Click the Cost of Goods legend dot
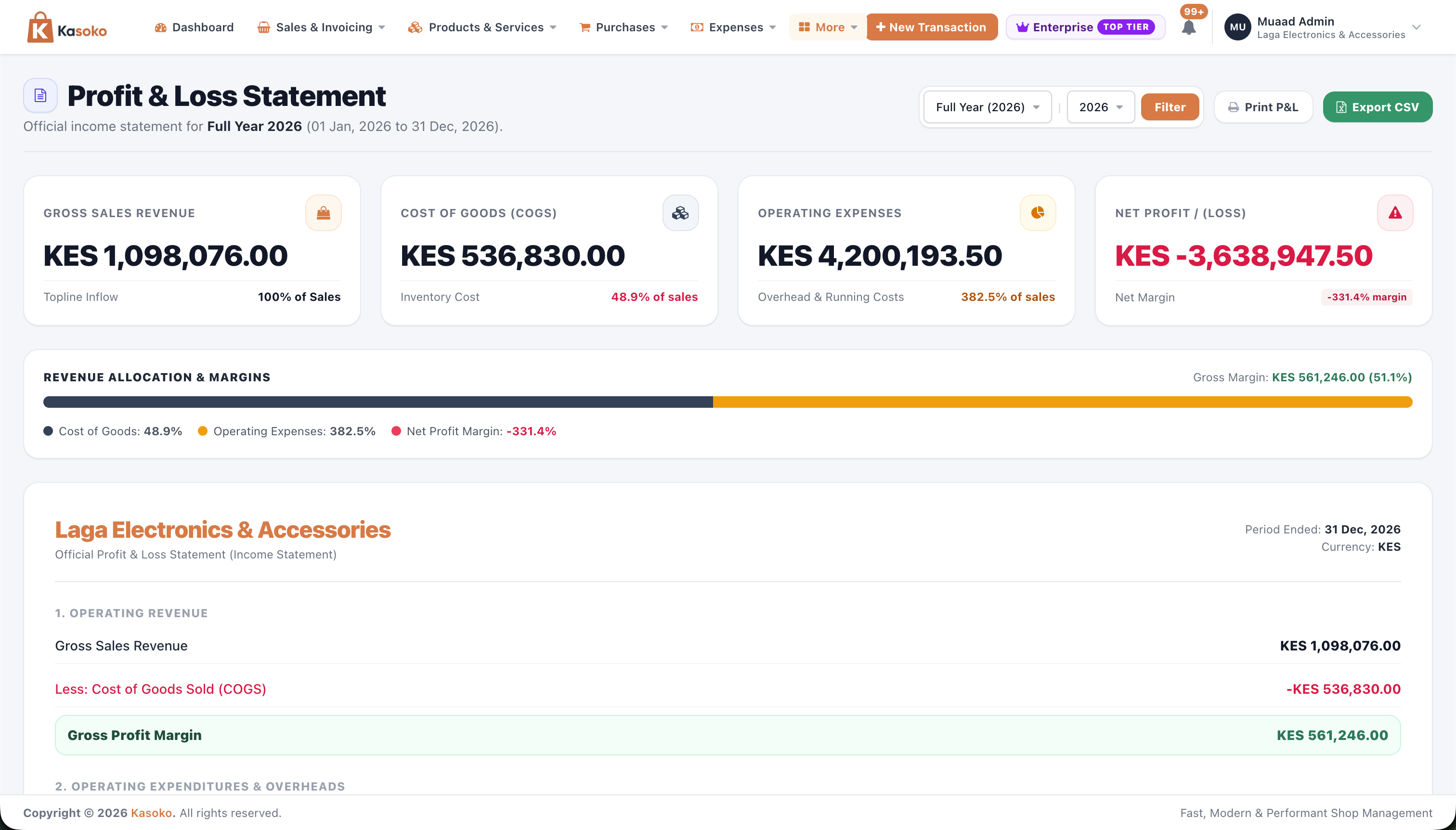 [x=48, y=431]
